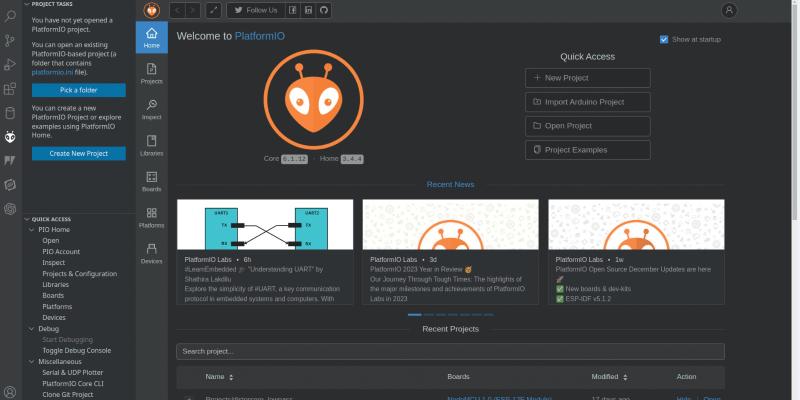Open the Search icon in activity bar
This screenshot has height=400, width=800.
point(10,16)
